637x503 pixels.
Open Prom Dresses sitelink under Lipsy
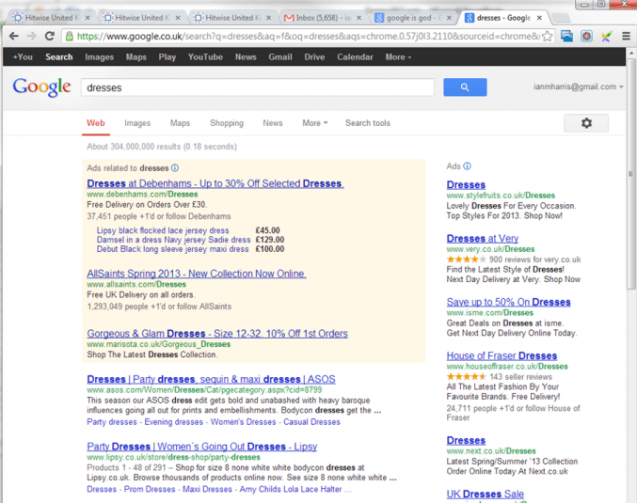[x=150, y=489]
